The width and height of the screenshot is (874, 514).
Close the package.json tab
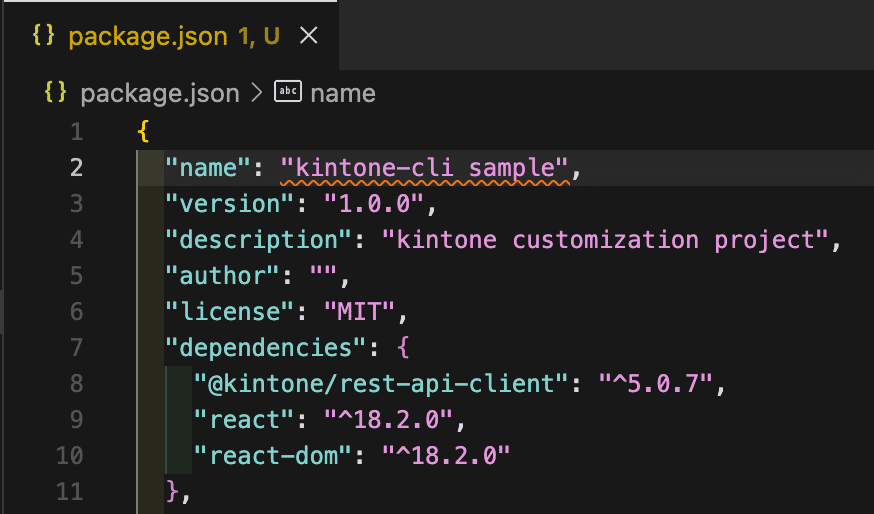click(308, 36)
